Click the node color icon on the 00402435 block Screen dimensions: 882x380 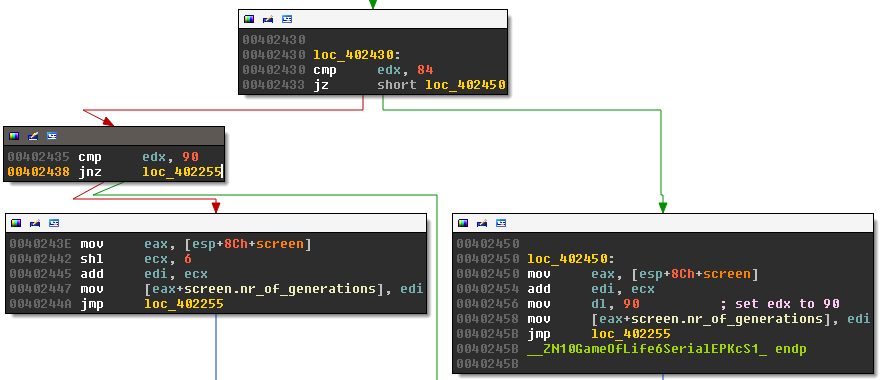pyautogui.click(x=14, y=136)
